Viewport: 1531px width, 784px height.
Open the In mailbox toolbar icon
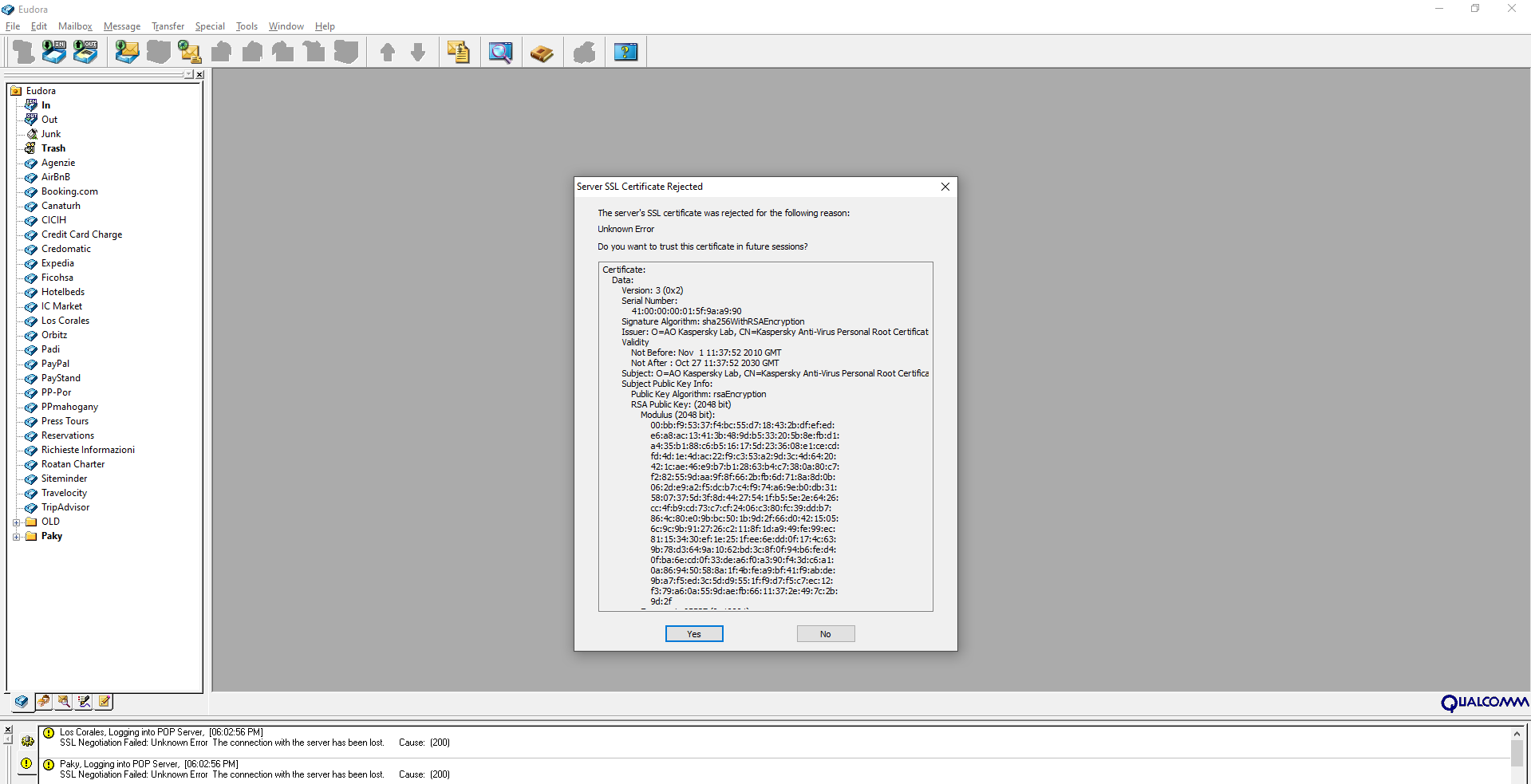(54, 52)
